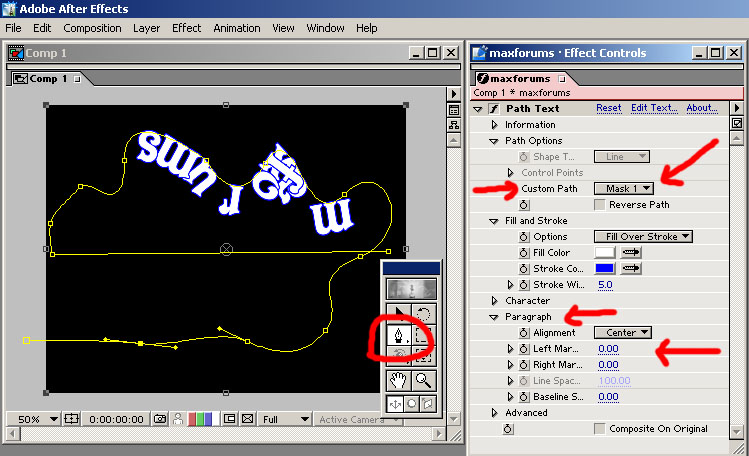Expand the Information section
The height and width of the screenshot is (456, 749).
pos(495,125)
